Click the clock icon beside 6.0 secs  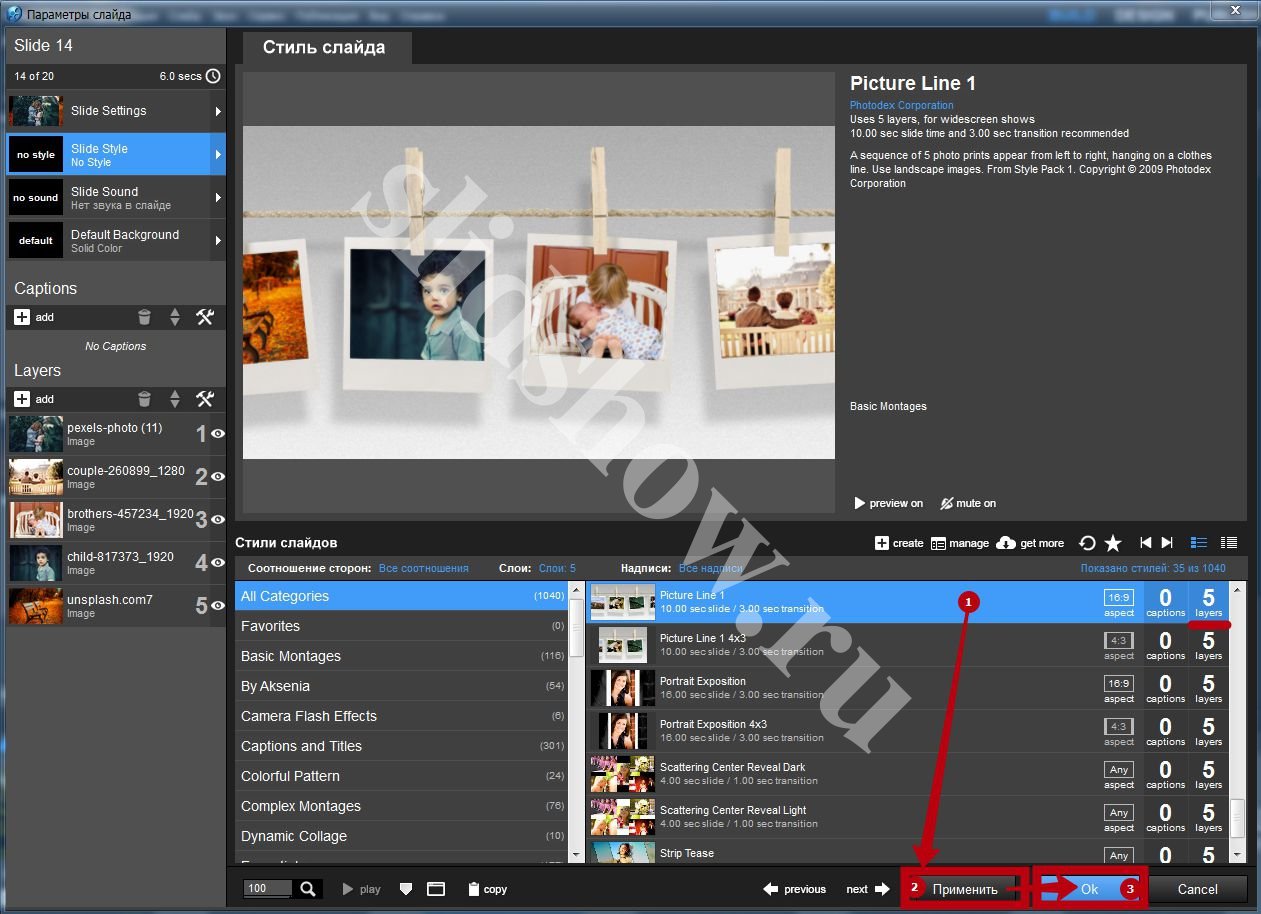(213, 76)
